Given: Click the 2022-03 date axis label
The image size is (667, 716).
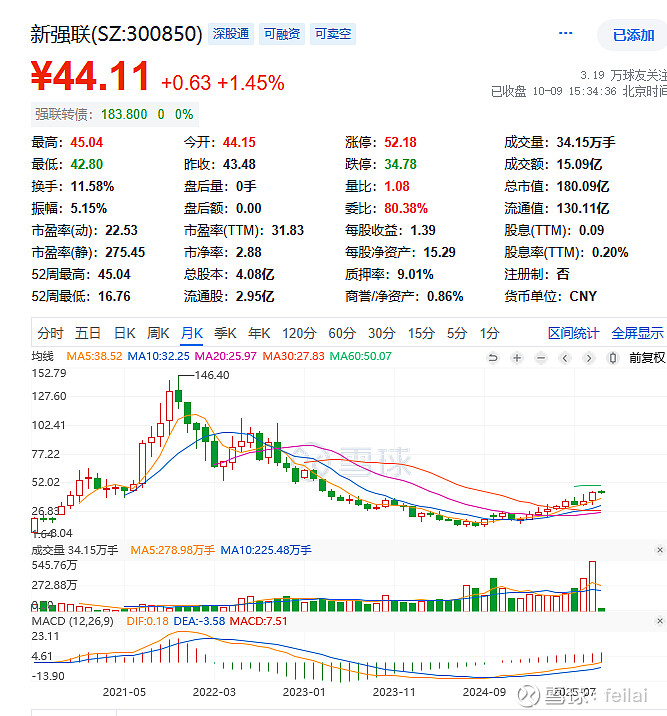Looking at the screenshot, I should click(214, 692).
